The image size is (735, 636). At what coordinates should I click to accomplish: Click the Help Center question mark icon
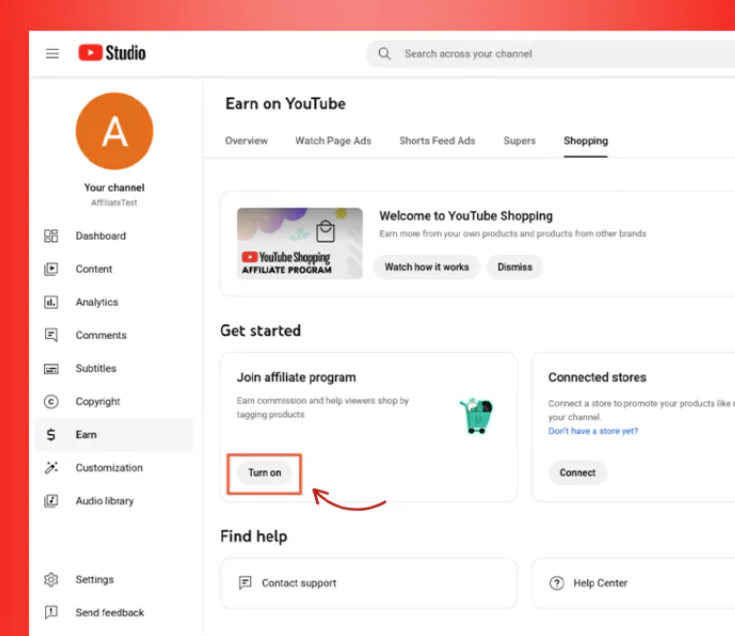(x=556, y=583)
